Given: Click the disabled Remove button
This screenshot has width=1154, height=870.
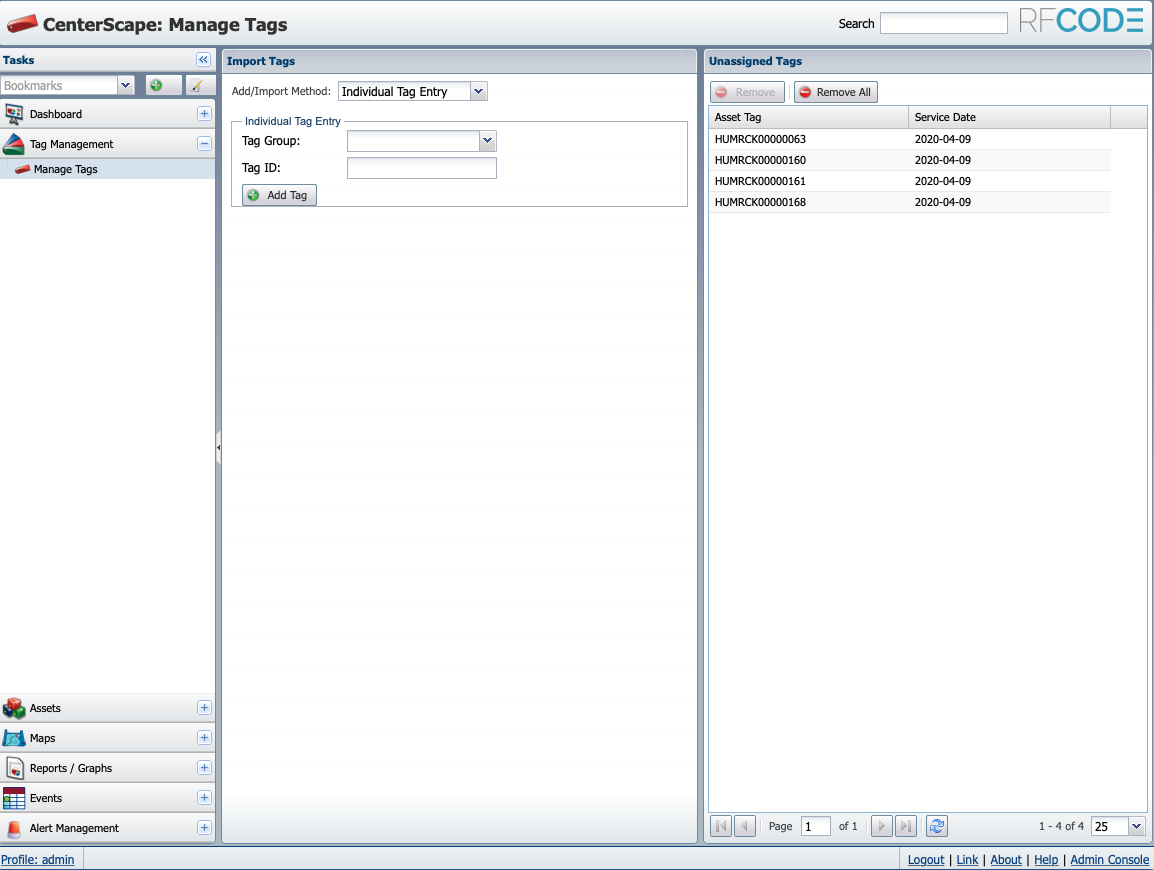Looking at the screenshot, I should [747, 92].
